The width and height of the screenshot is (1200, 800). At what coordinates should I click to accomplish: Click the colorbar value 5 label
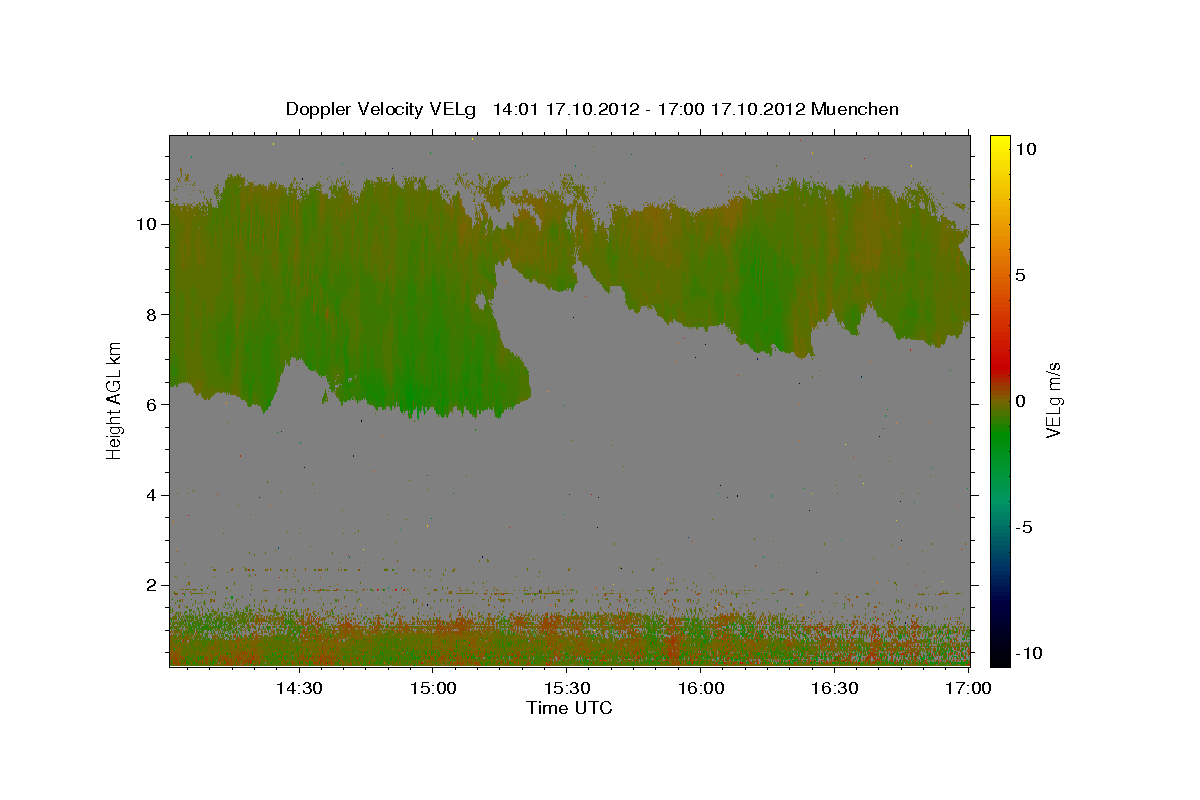coord(1020,274)
